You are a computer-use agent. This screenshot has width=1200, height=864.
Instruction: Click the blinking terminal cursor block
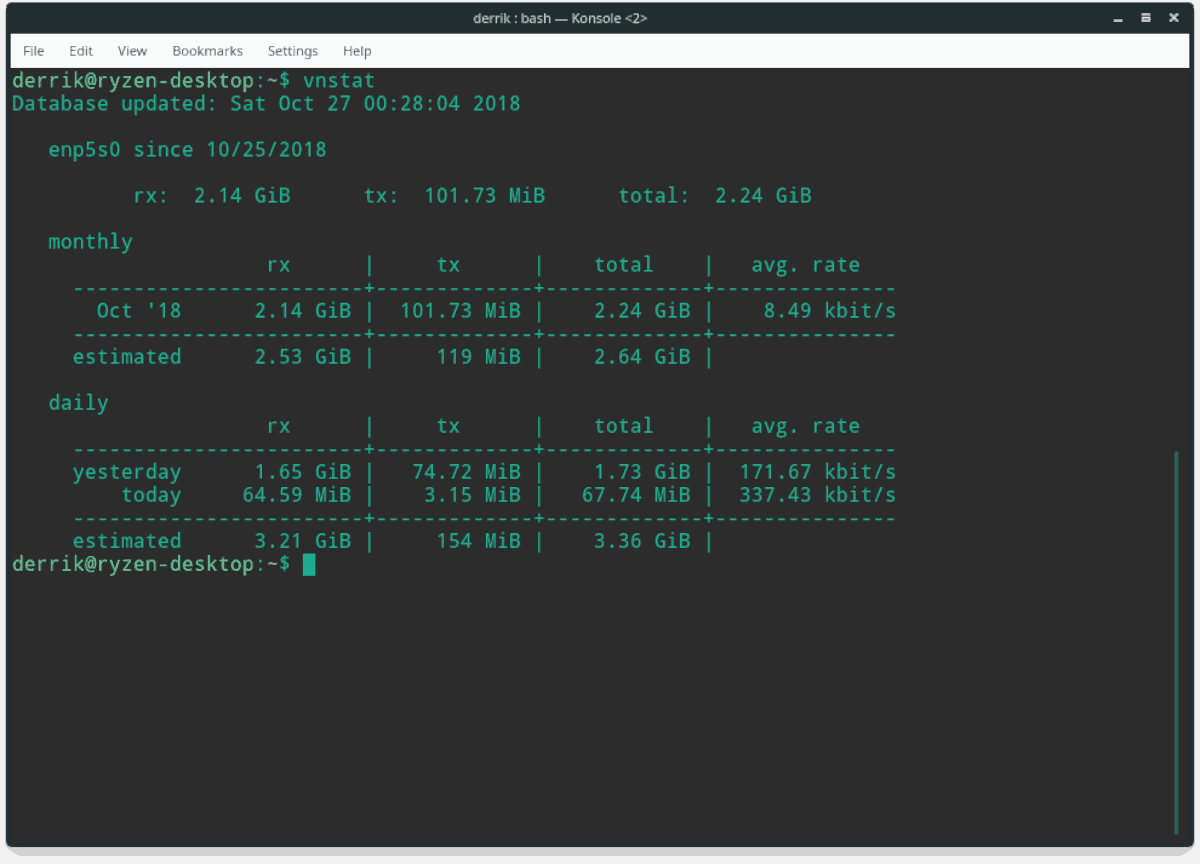tap(310, 564)
